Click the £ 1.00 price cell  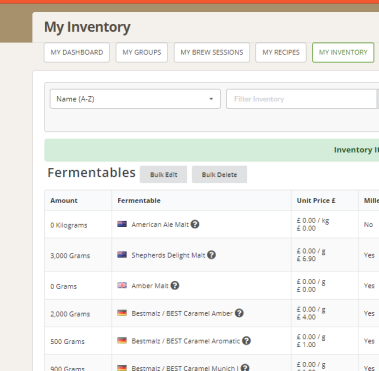coord(306,345)
